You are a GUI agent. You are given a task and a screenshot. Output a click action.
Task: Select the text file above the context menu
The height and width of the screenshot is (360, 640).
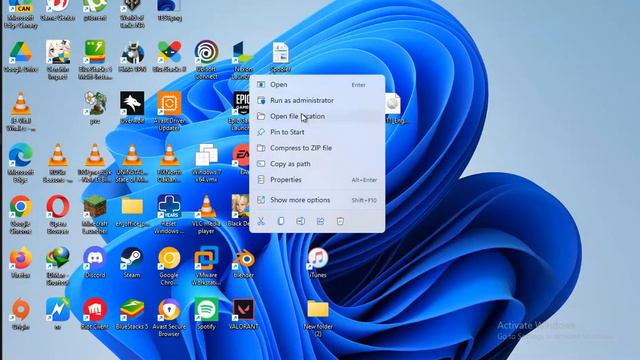pos(280,57)
